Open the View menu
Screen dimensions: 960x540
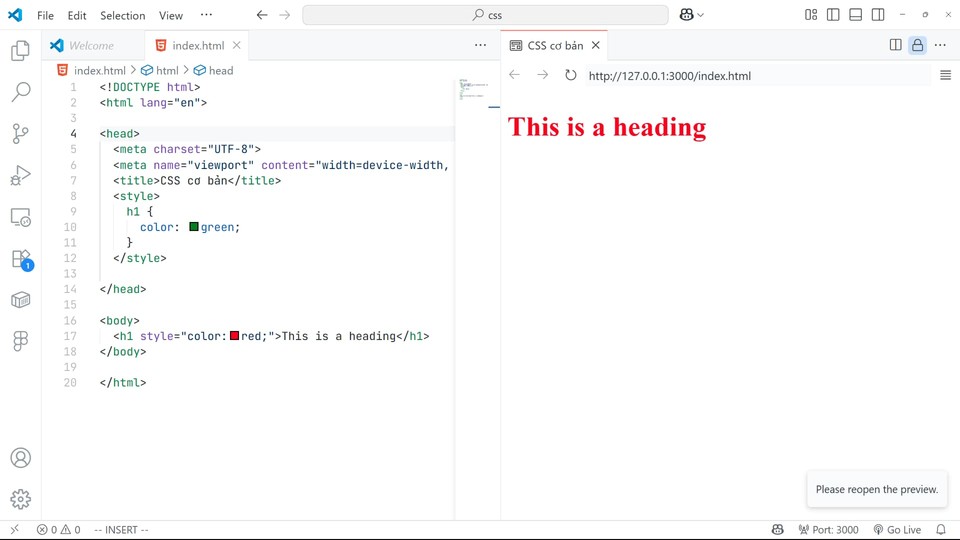click(x=171, y=15)
